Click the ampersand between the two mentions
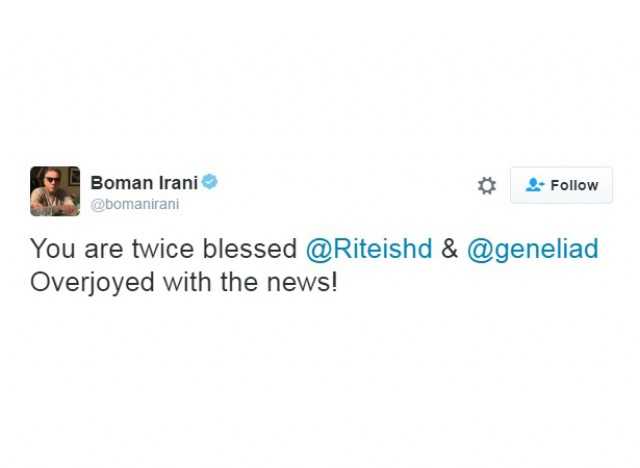The width and height of the screenshot is (640, 468). click(x=449, y=249)
